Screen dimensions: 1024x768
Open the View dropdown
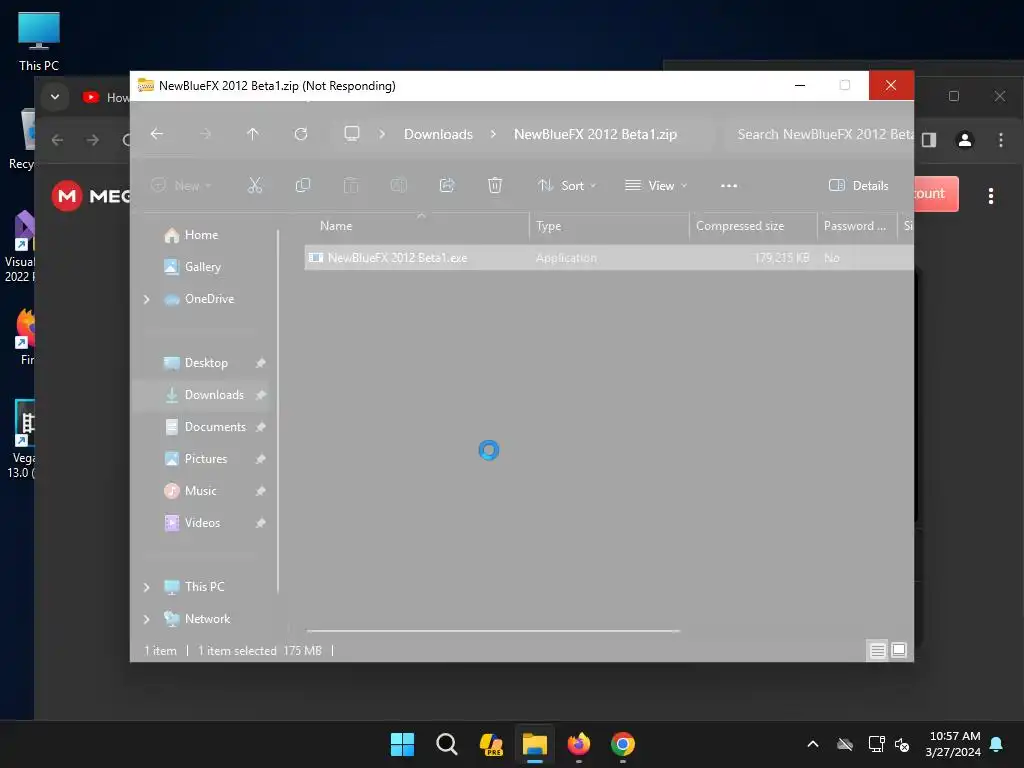656,185
